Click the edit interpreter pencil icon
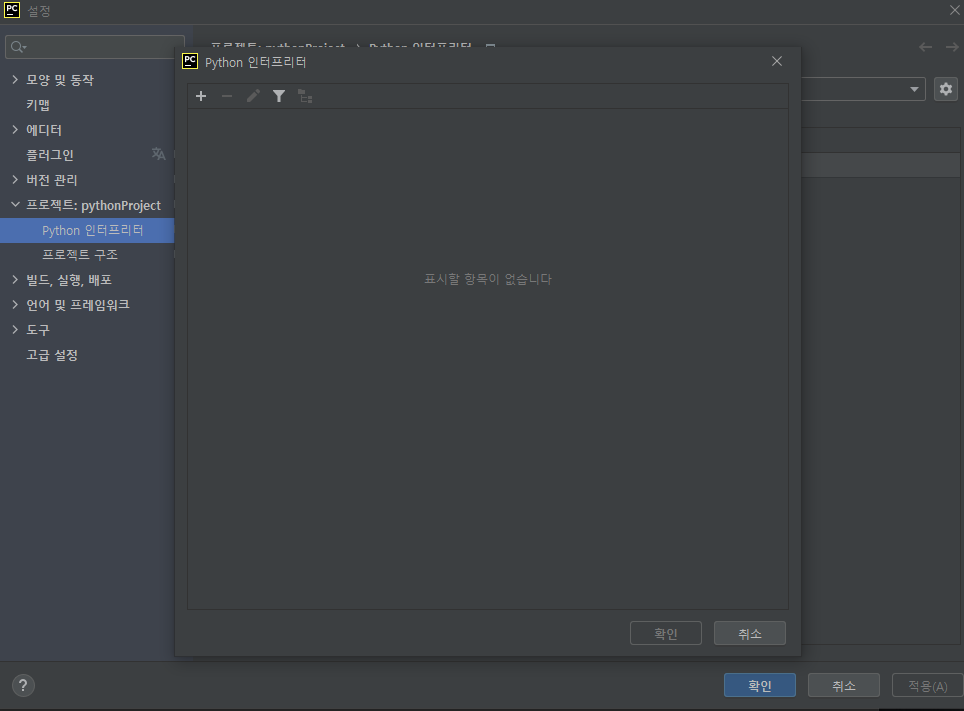Viewport: 964px width, 711px height. coord(253,96)
